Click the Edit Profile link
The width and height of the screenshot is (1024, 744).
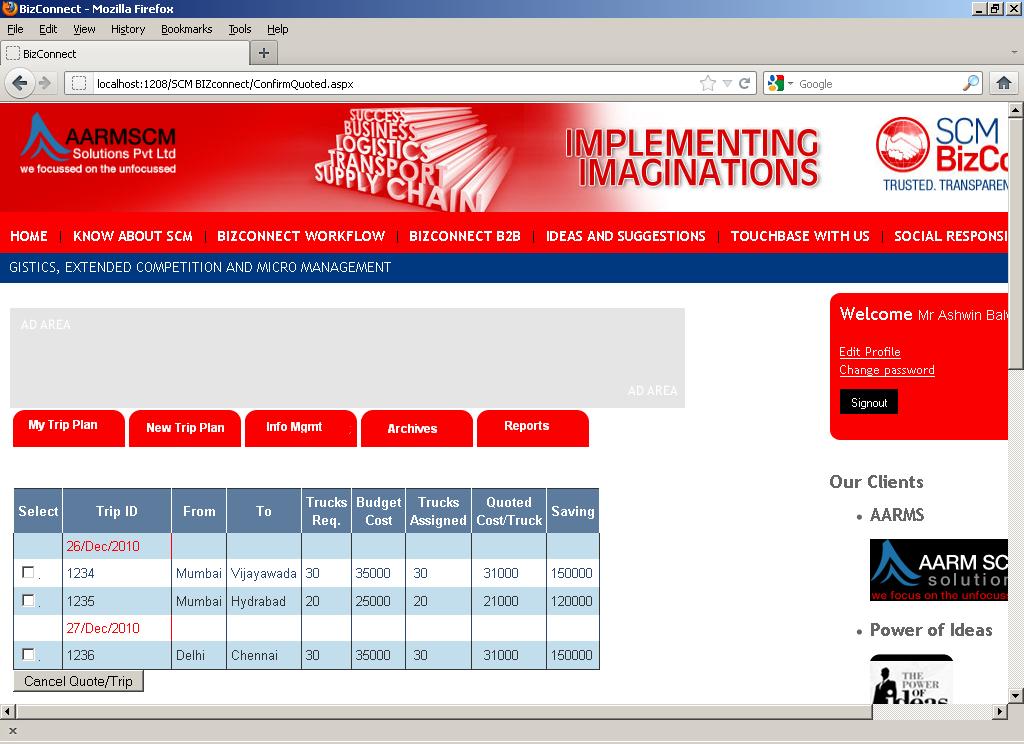pos(870,351)
